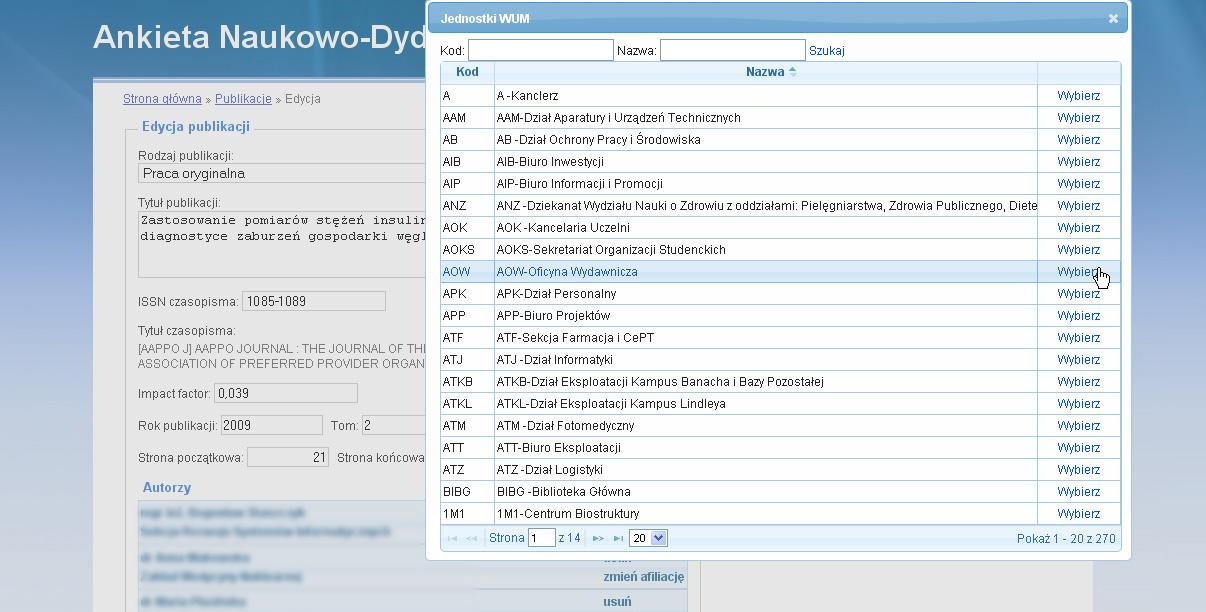Viewport: 1206px width, 612px height.
Task: Choose Wybierz for ATJ-Dział Informatyki
Action: 1079,360
